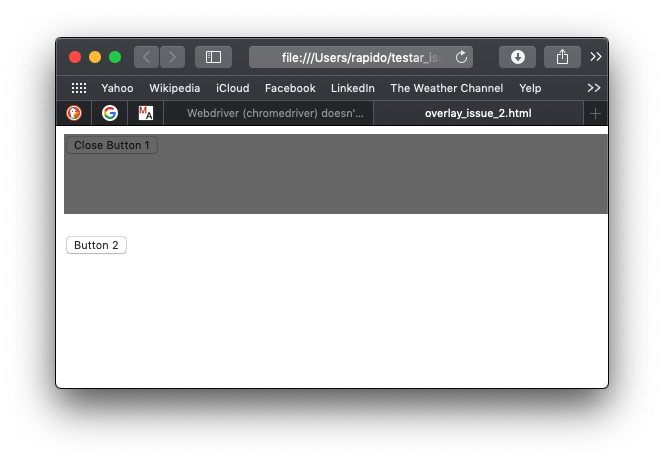The width and height of the screenshot is (664, 462).
Task: Add a new tab with plus button
Action: (x=595, y=113)
